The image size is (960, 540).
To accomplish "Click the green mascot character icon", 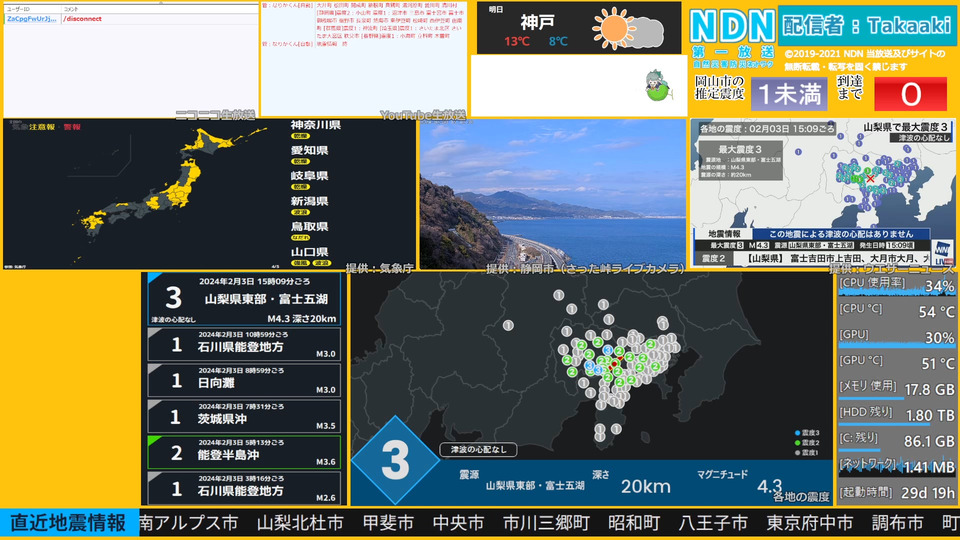I will coord(657,85).
